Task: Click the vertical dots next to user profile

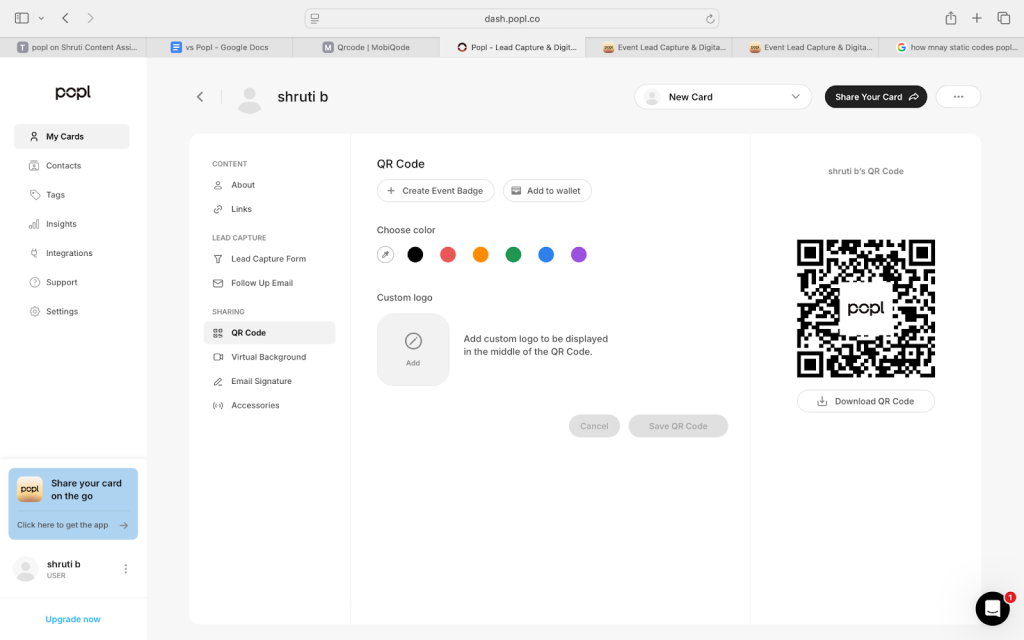Action: click(126, 569)
